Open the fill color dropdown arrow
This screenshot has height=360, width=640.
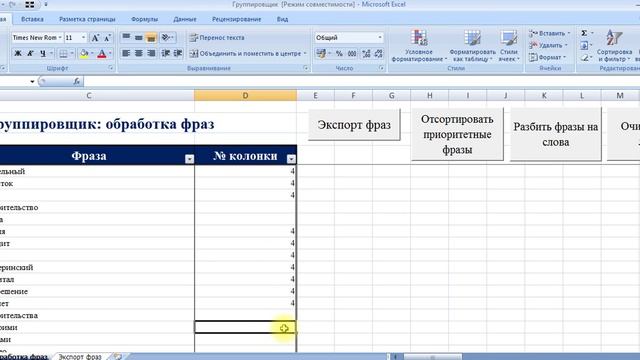tap(92, 53)
